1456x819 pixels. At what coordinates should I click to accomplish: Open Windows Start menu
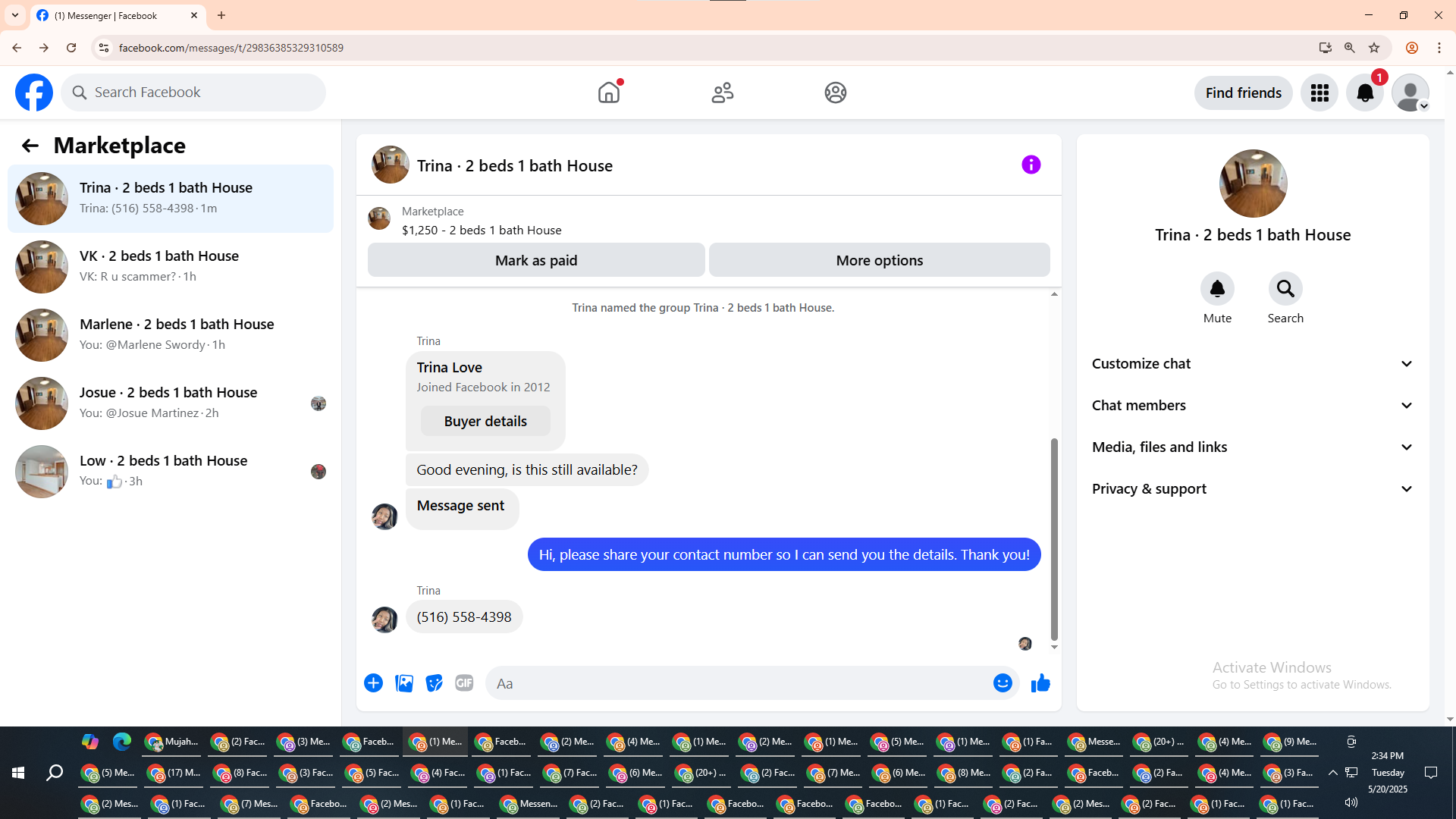tap(18, 773)
